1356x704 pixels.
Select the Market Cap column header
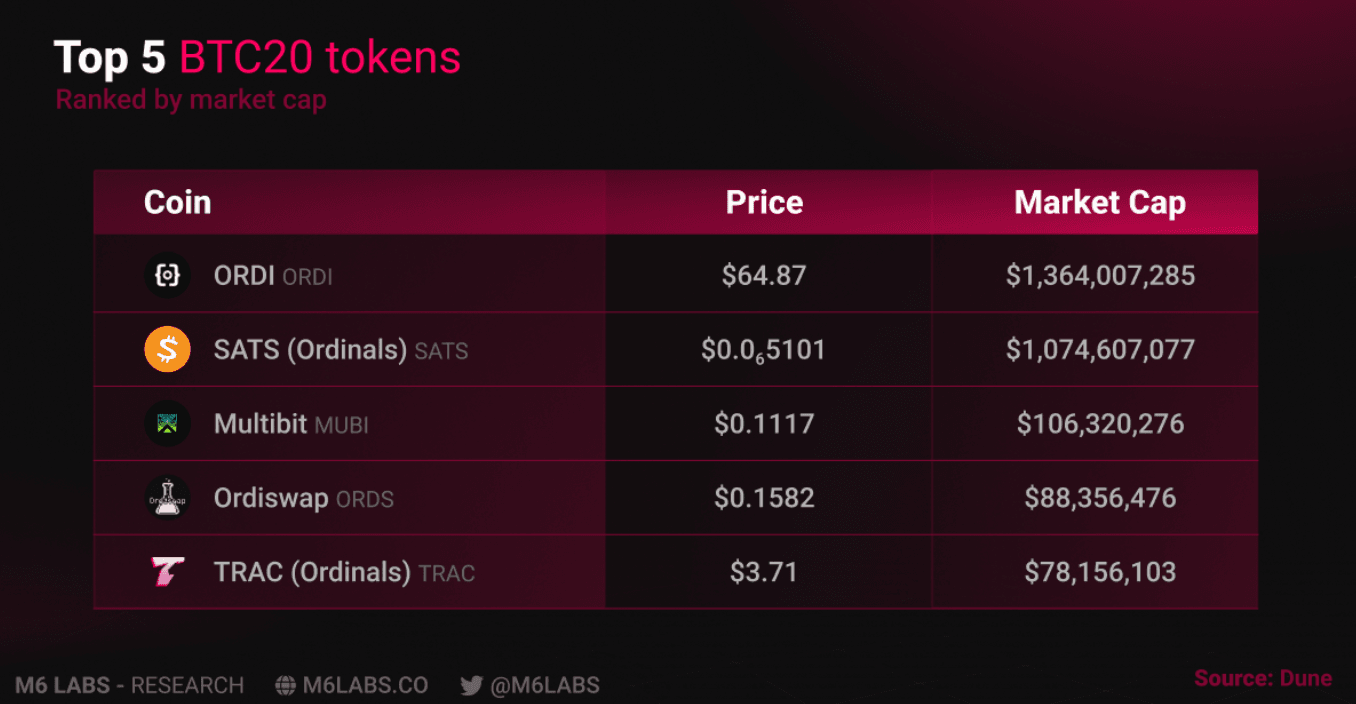click(1100, 203)
